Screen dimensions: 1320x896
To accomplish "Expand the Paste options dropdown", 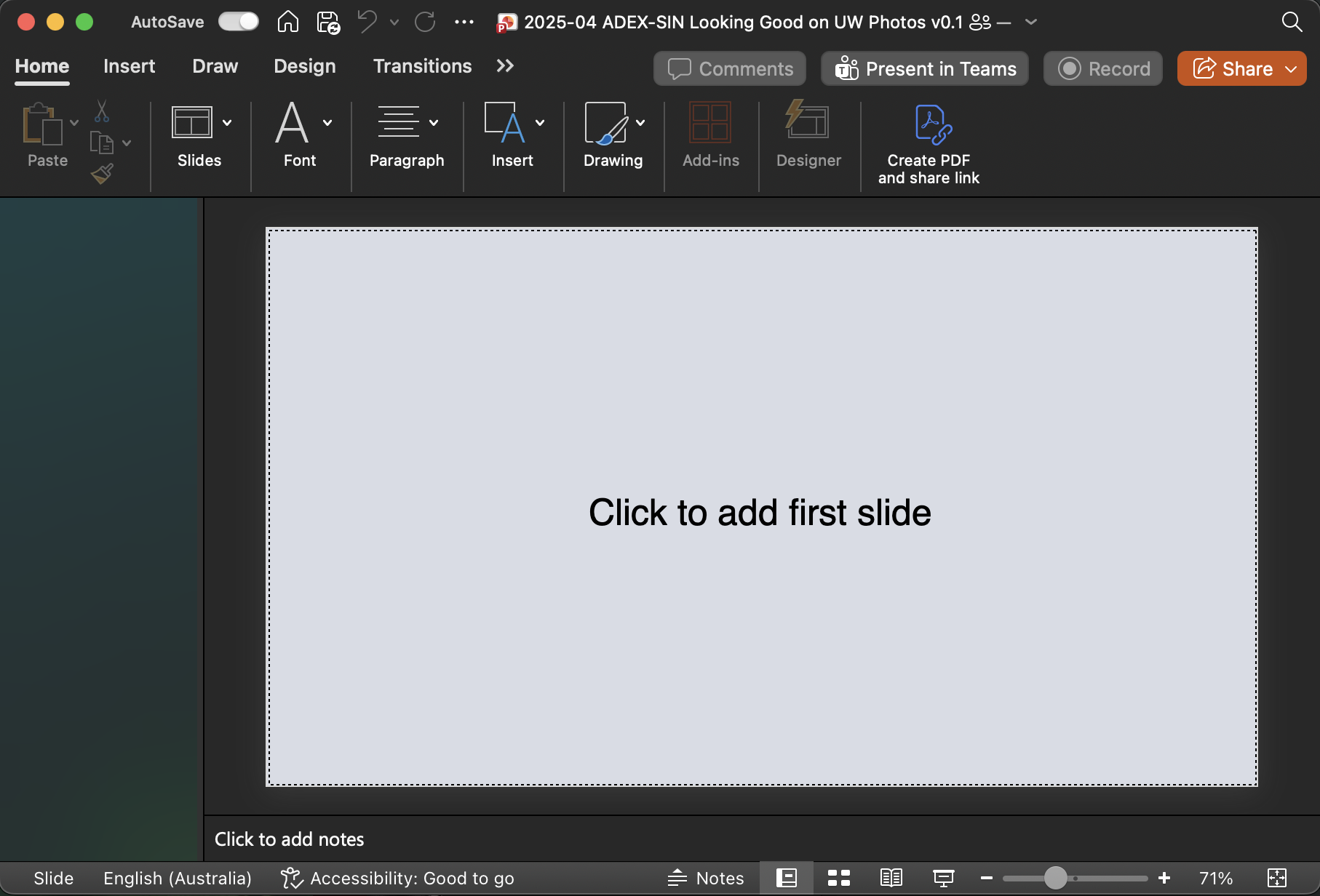I will coord(73,122).
